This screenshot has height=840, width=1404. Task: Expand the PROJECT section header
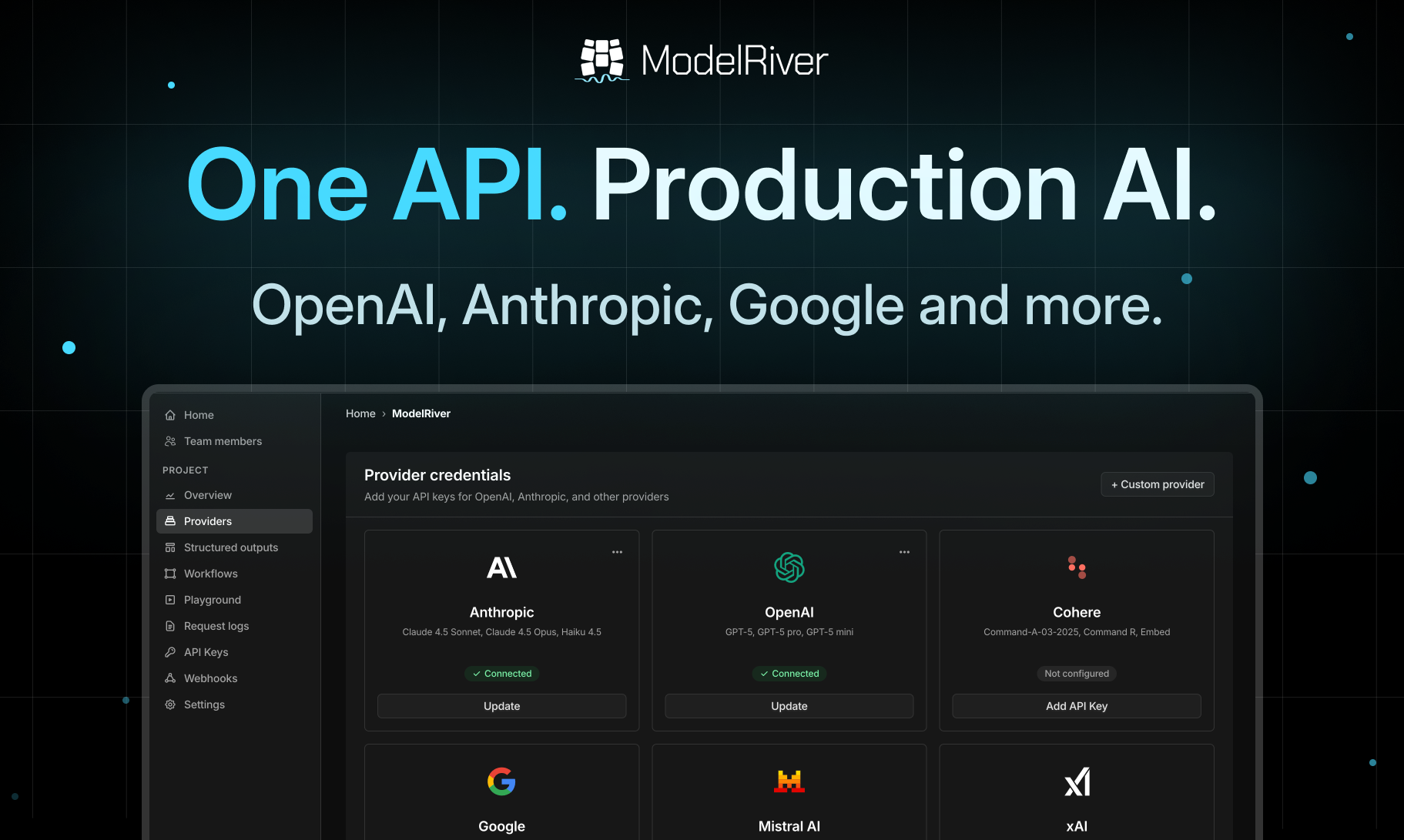[x=185, y=470]
